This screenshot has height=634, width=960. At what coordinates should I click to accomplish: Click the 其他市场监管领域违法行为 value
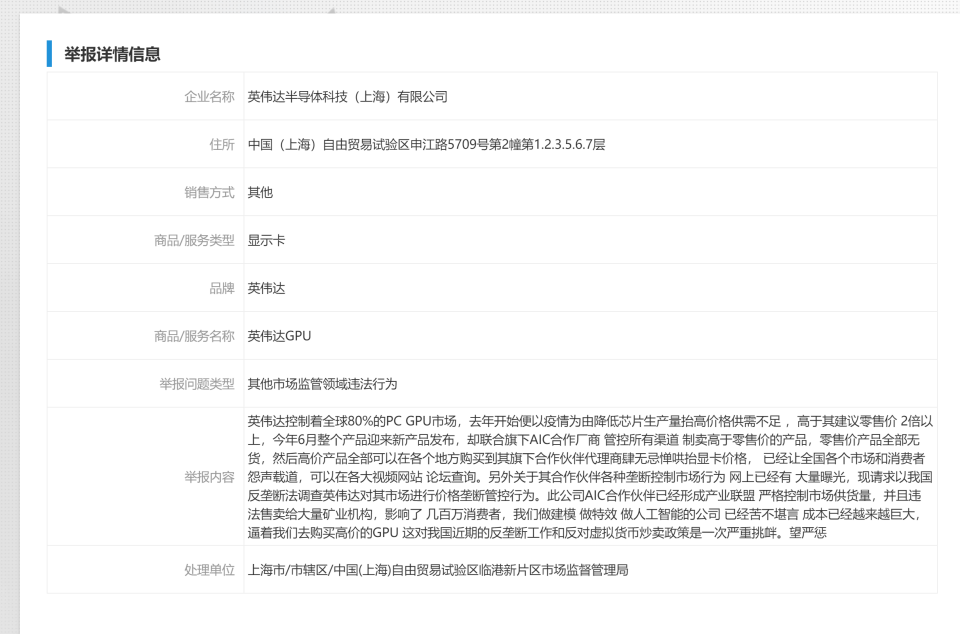[x=322, y=384]
